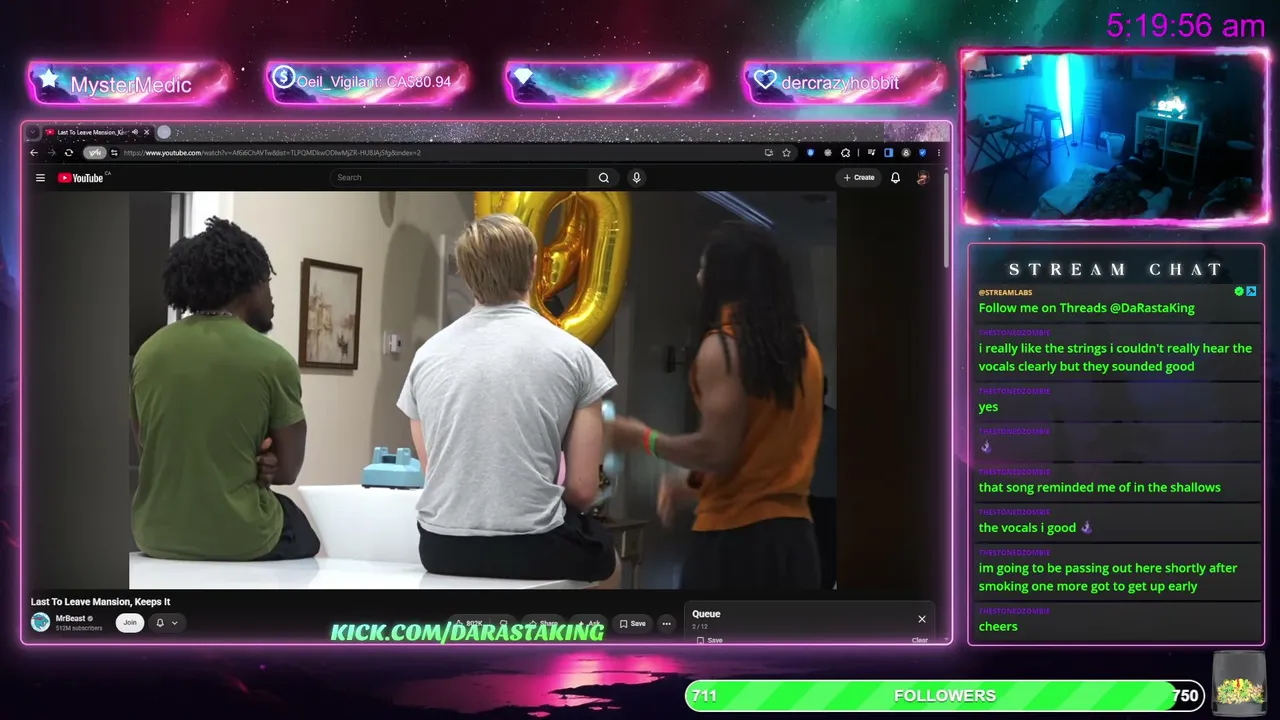Click the tip jar overlay icon
Viewport: 1280px width, 720px height.
click(x=1238, y=684)
